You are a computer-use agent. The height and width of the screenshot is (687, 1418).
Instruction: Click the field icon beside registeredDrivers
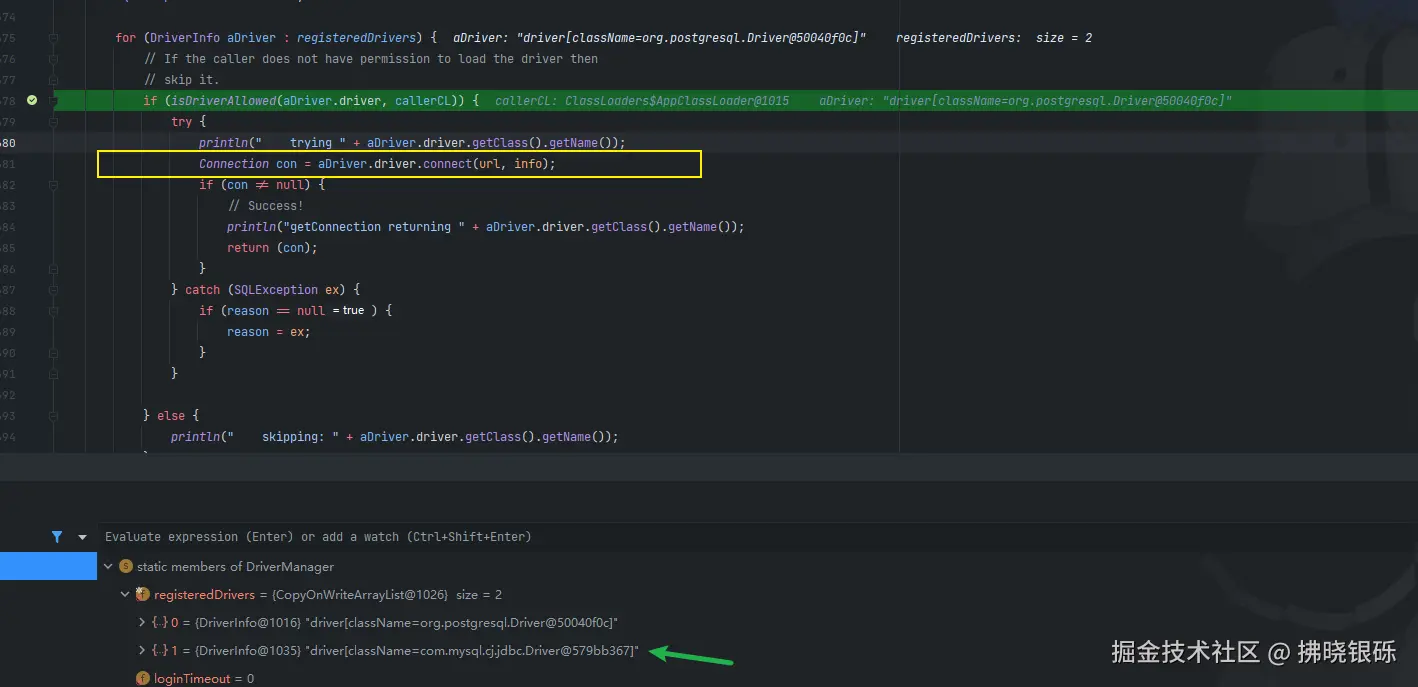pyautogui.click(x=143, y=594)
